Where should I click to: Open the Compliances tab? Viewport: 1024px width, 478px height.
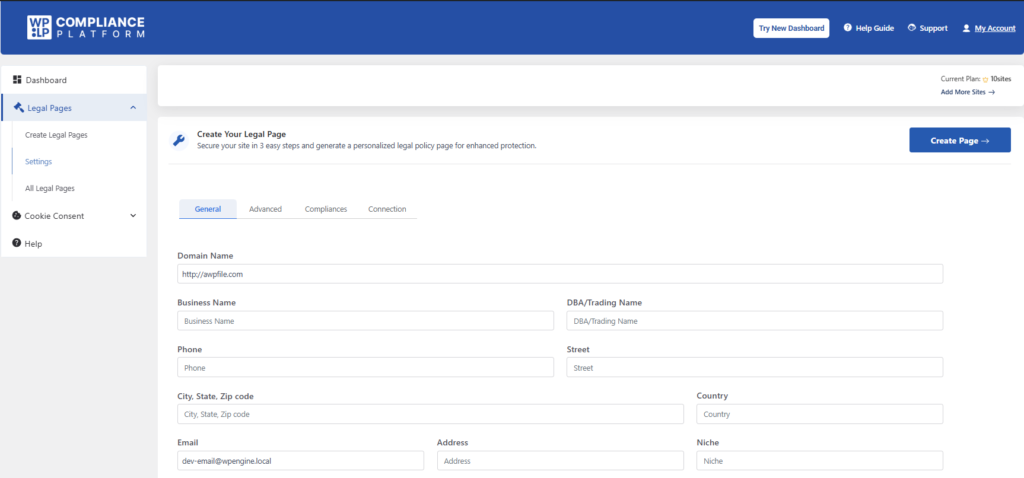pos(326,209)
